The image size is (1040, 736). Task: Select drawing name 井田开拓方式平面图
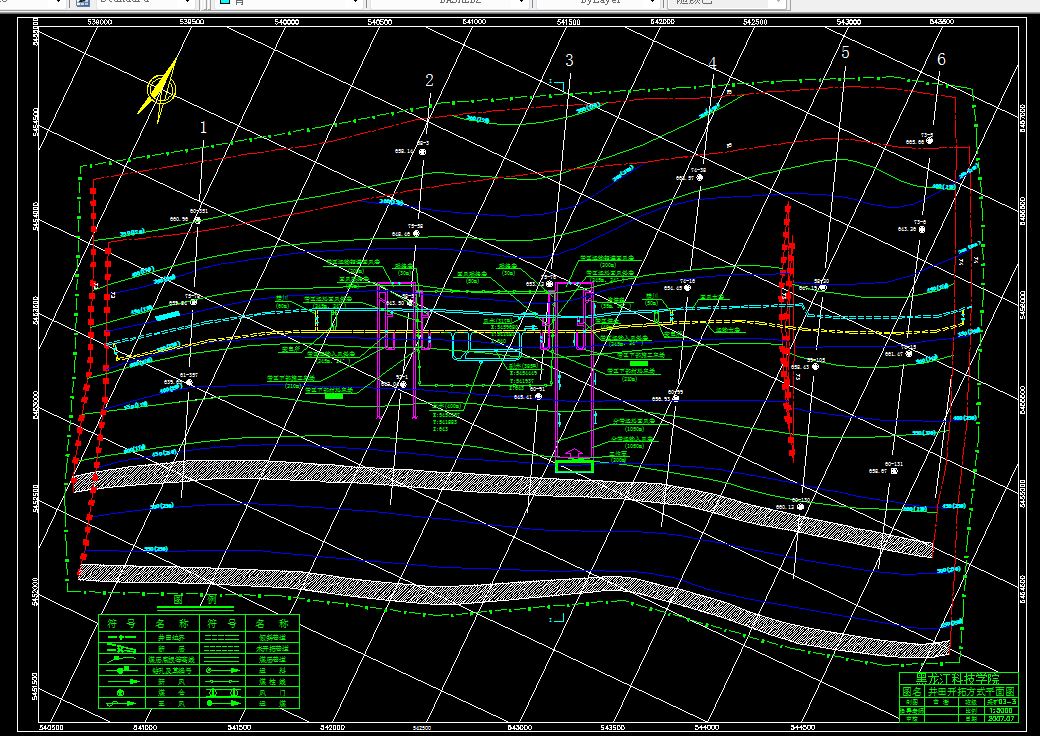point(971,692)
